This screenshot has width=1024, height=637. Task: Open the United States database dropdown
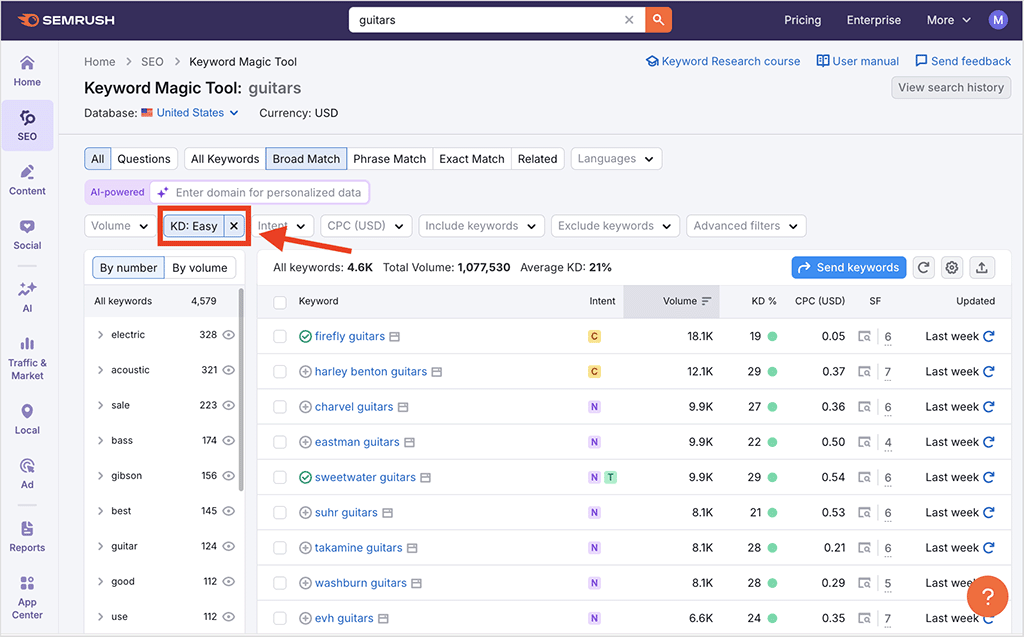tap(188, 113)
